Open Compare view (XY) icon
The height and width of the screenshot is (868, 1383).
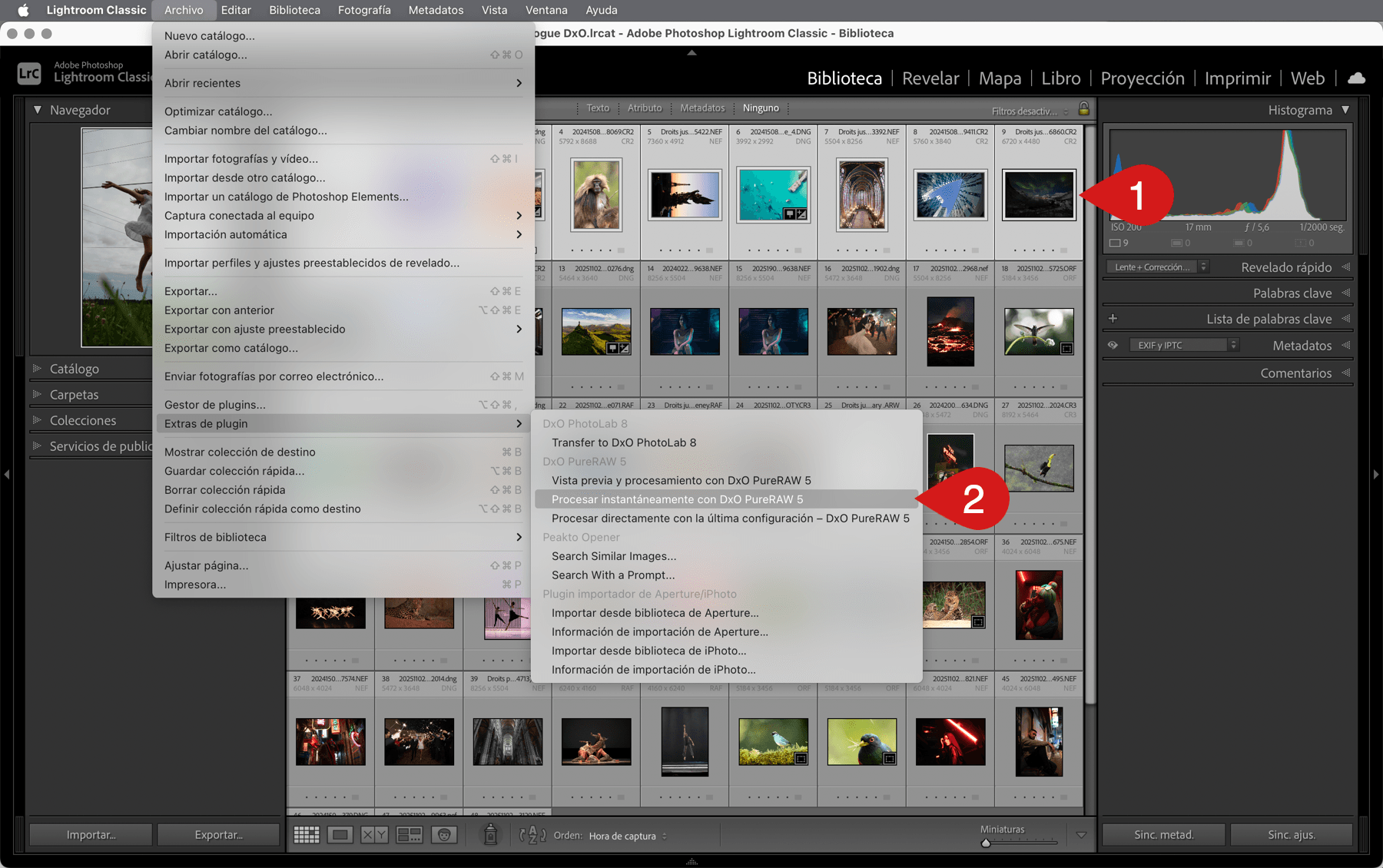pos(374,835)
